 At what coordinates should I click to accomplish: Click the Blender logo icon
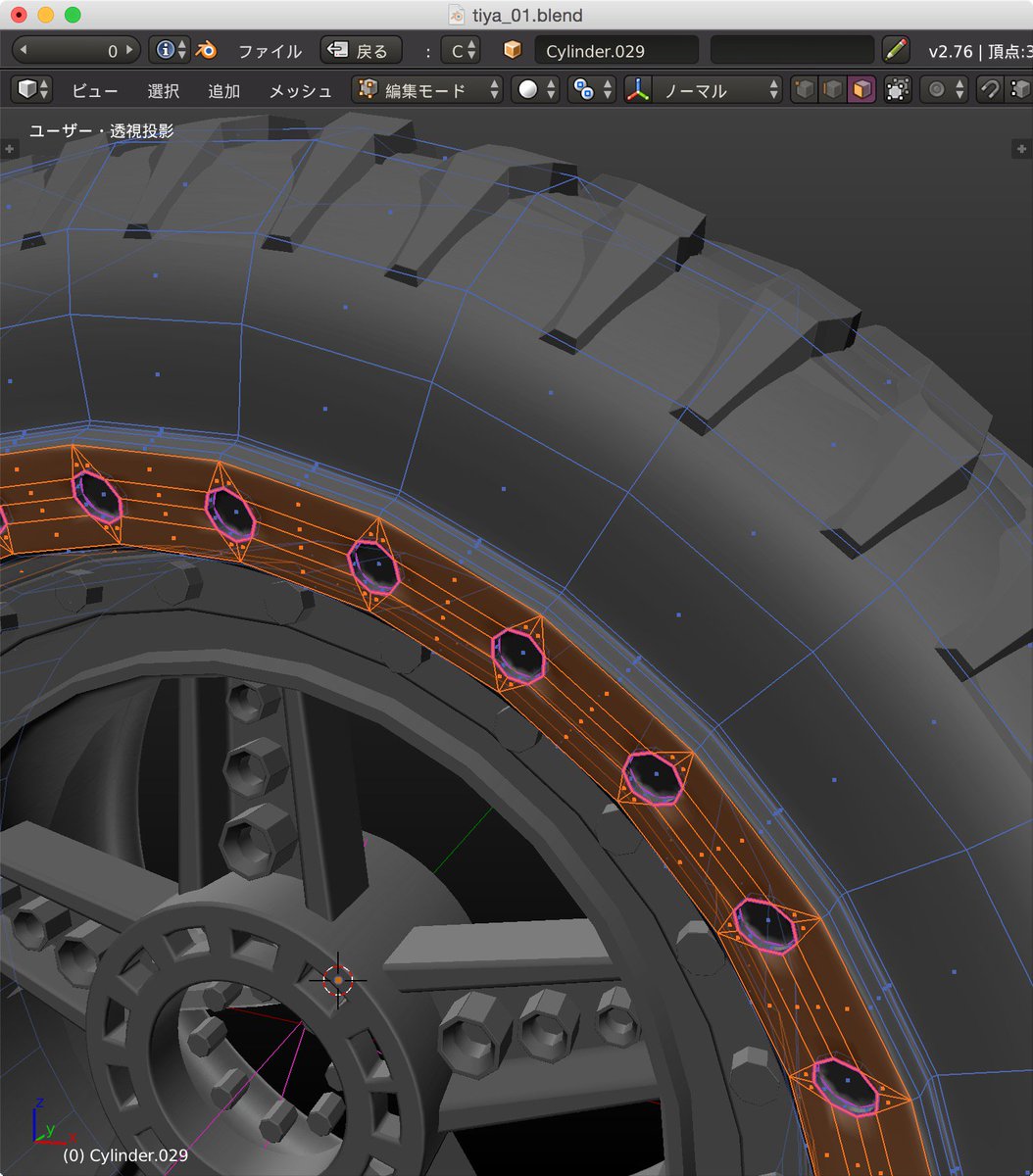(206, 50)
